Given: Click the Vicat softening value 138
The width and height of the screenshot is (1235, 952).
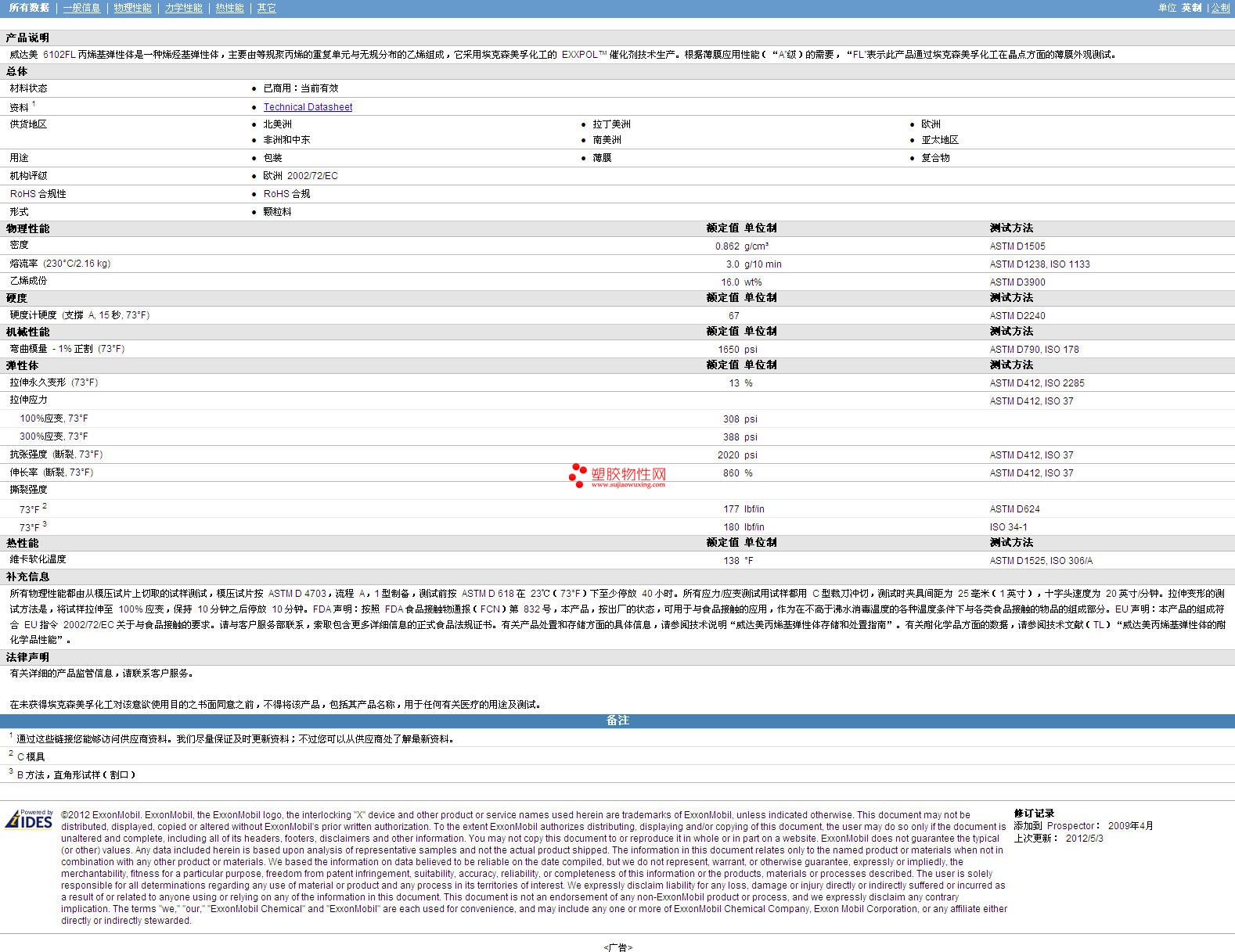Looking at the screenshot, I should (x=731, y=561).
